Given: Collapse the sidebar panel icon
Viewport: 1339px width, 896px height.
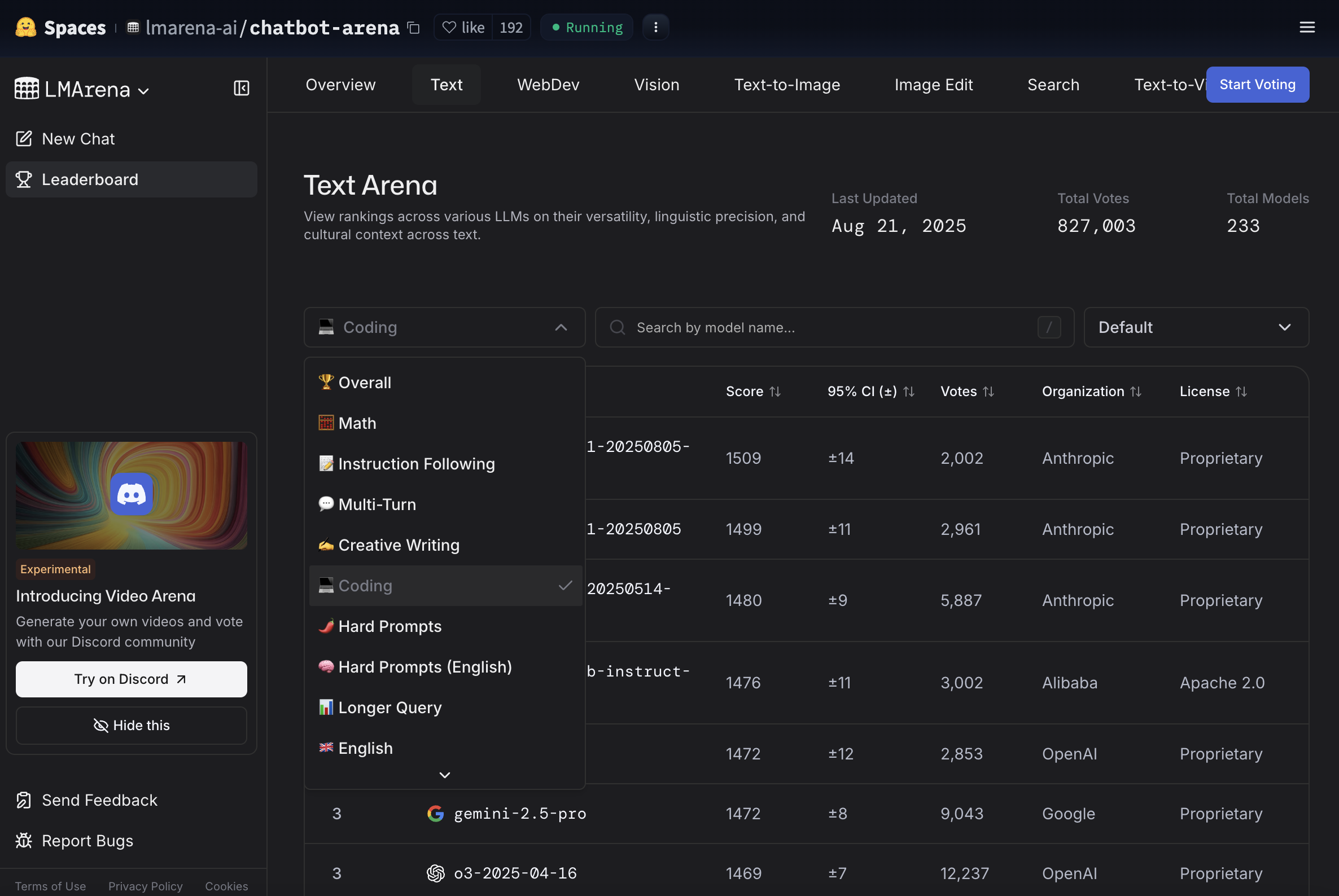Looking at the screenshot, I should [x=241, y=88].
